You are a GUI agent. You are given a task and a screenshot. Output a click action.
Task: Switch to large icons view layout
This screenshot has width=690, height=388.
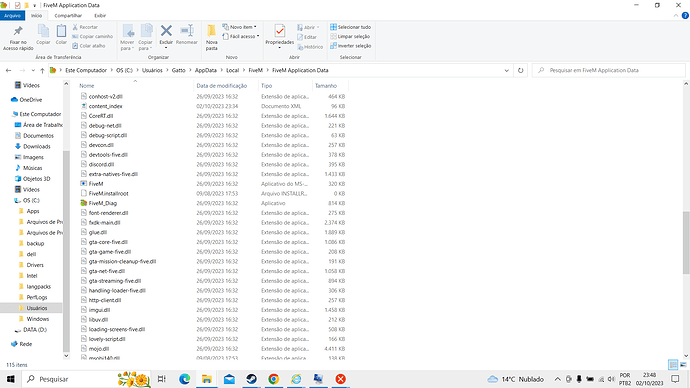683,365
